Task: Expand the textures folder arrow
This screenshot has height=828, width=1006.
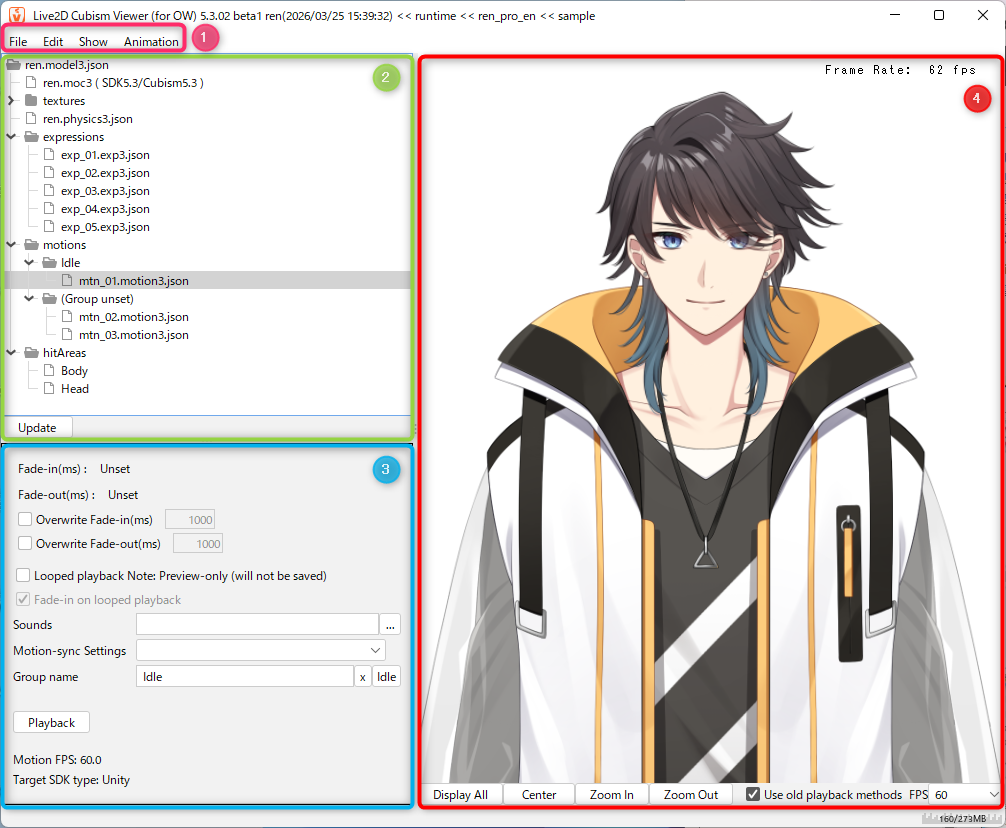Action: pos(11,101)
